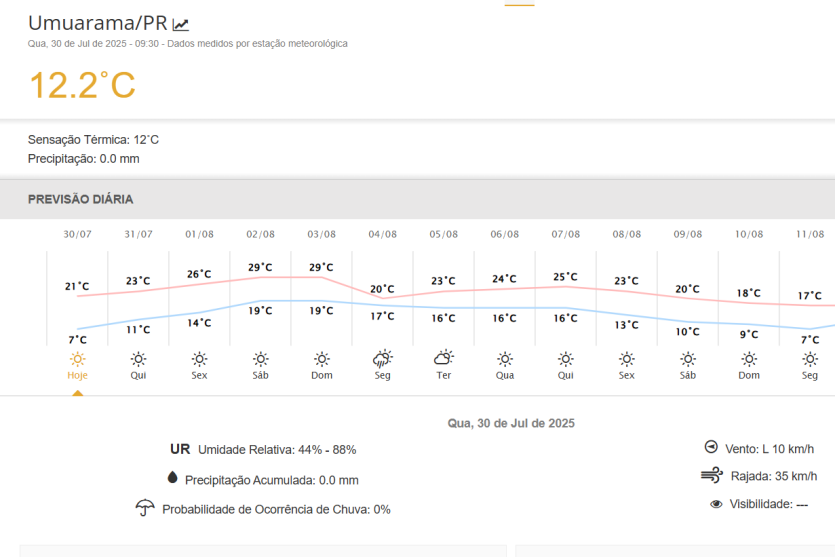
Task: Select the sun icon for Dom 10/08
Action: point(749,359)
